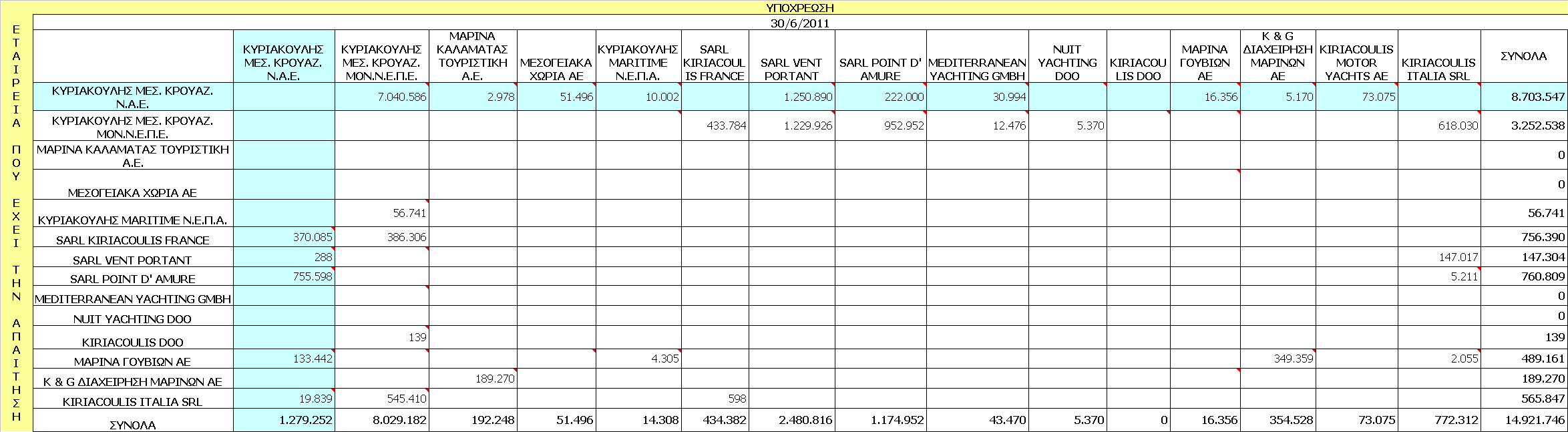Select the grand total 14.921.746

[x=1524, y=420]
